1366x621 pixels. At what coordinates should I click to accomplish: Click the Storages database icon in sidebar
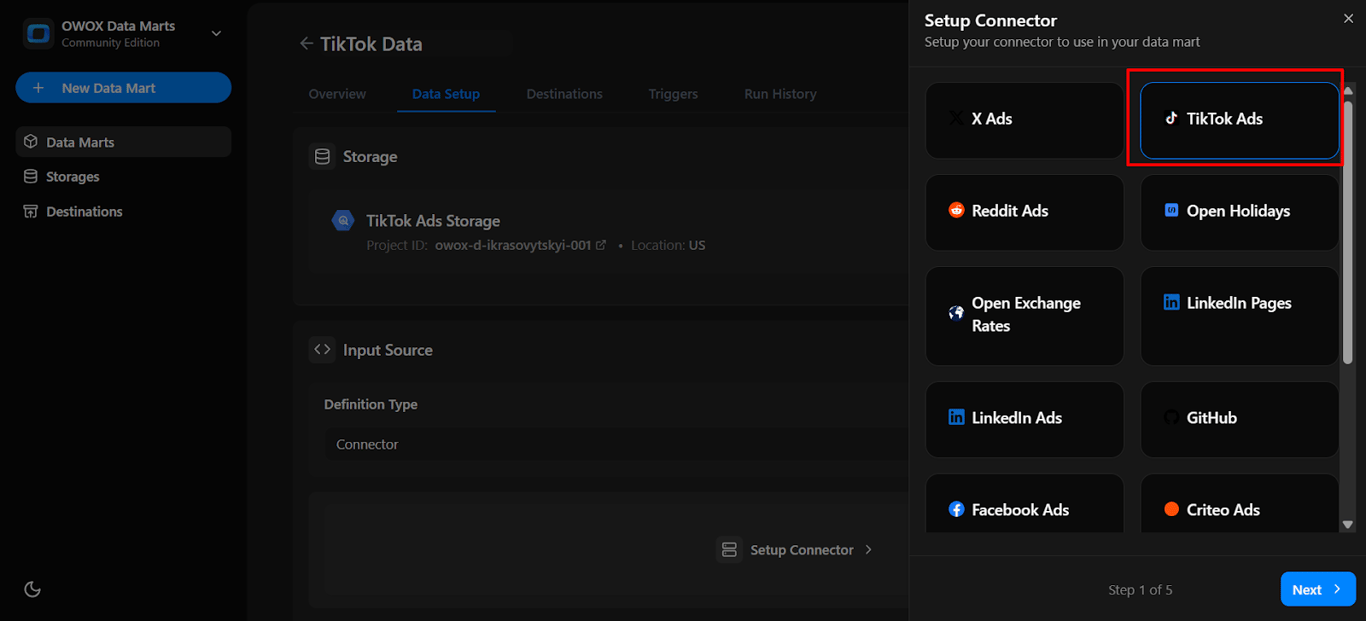coord(31,177)
